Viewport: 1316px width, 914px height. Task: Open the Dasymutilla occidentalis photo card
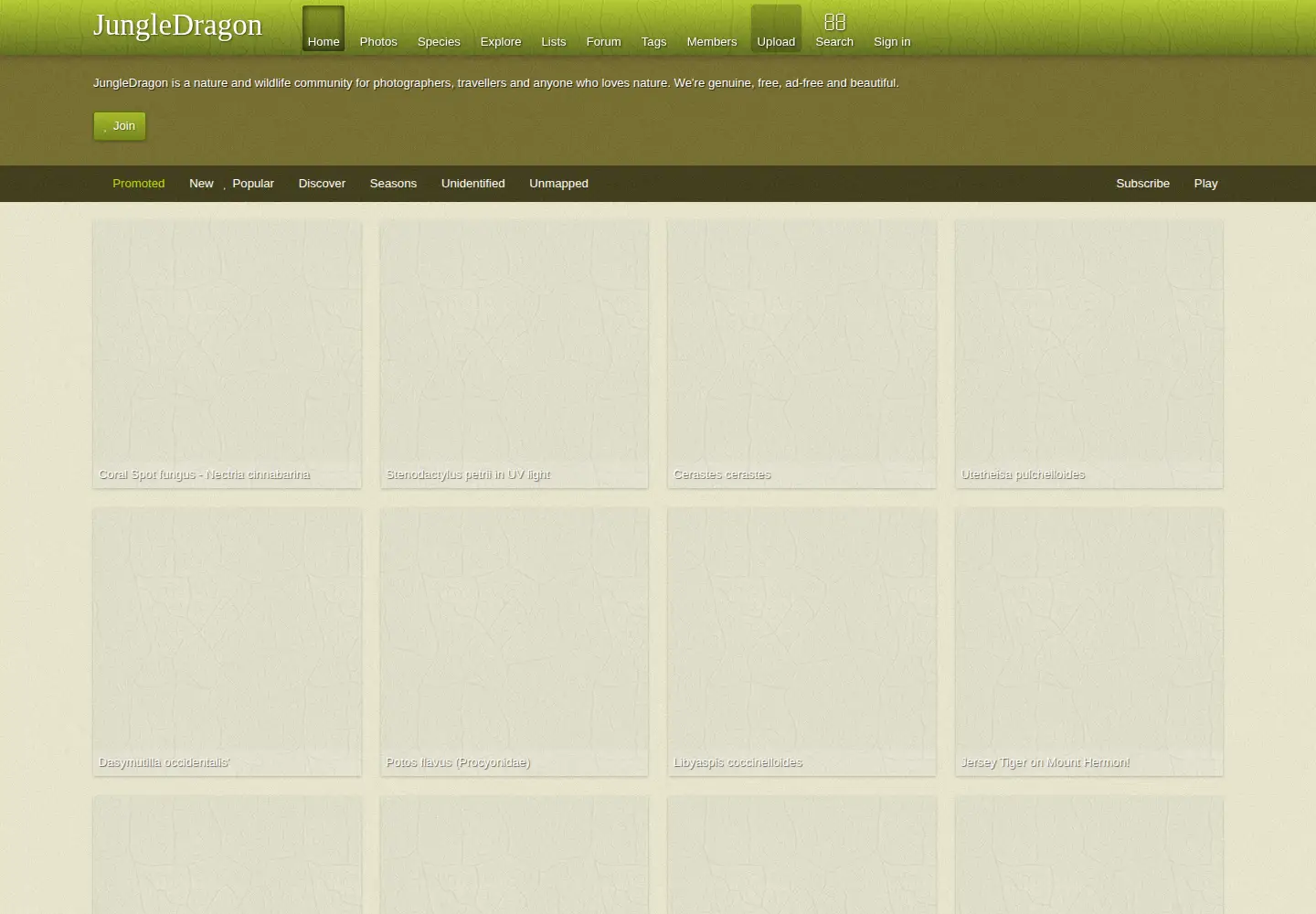[227, 642]
